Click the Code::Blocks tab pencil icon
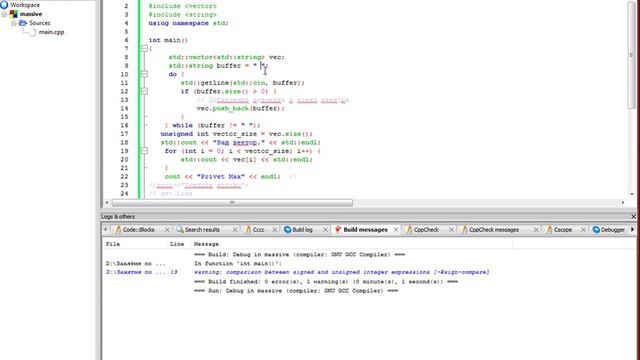640x360 pixels. pyautogui.click(x=118, y=230)
